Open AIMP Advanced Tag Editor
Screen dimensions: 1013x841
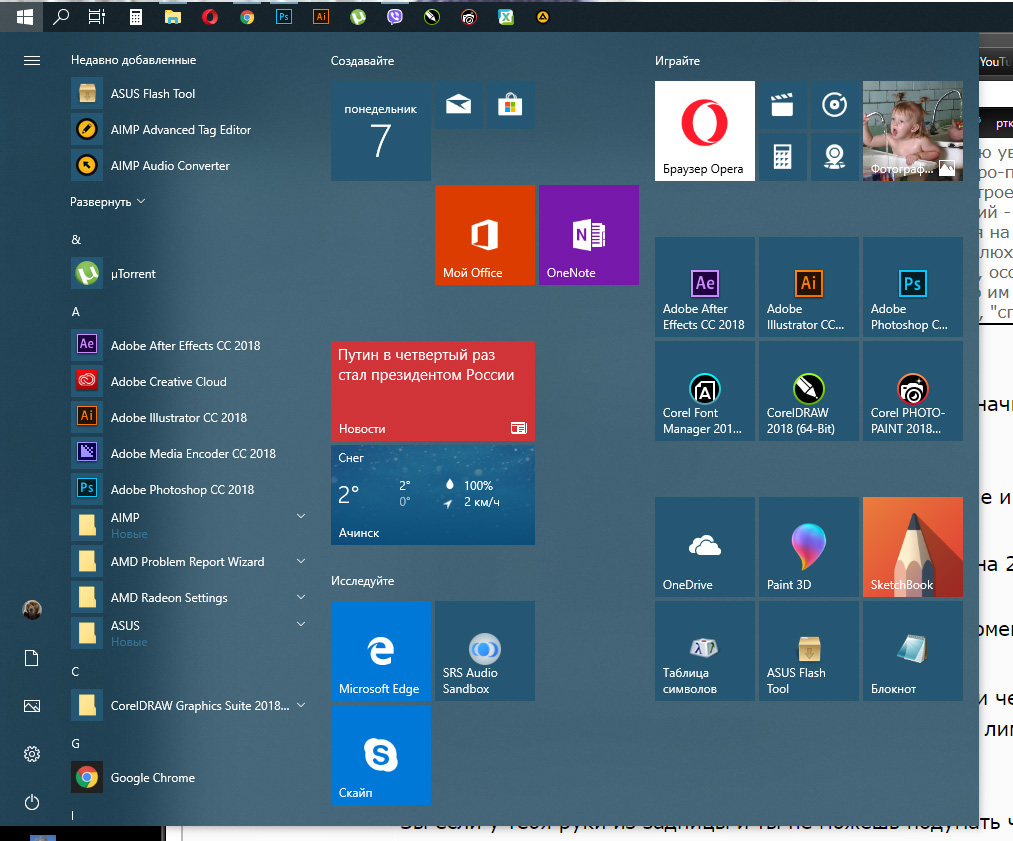click(189, 130)
